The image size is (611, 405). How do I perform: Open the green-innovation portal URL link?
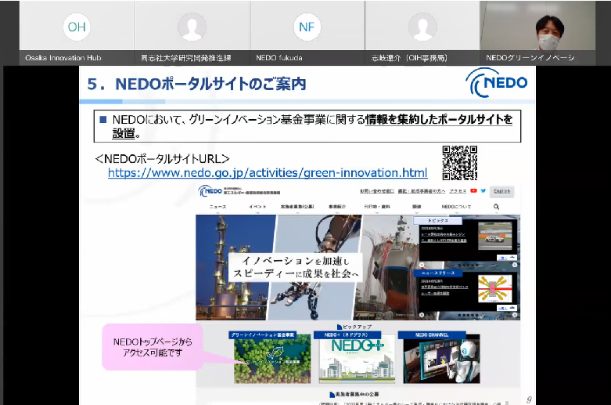(267, 173)
